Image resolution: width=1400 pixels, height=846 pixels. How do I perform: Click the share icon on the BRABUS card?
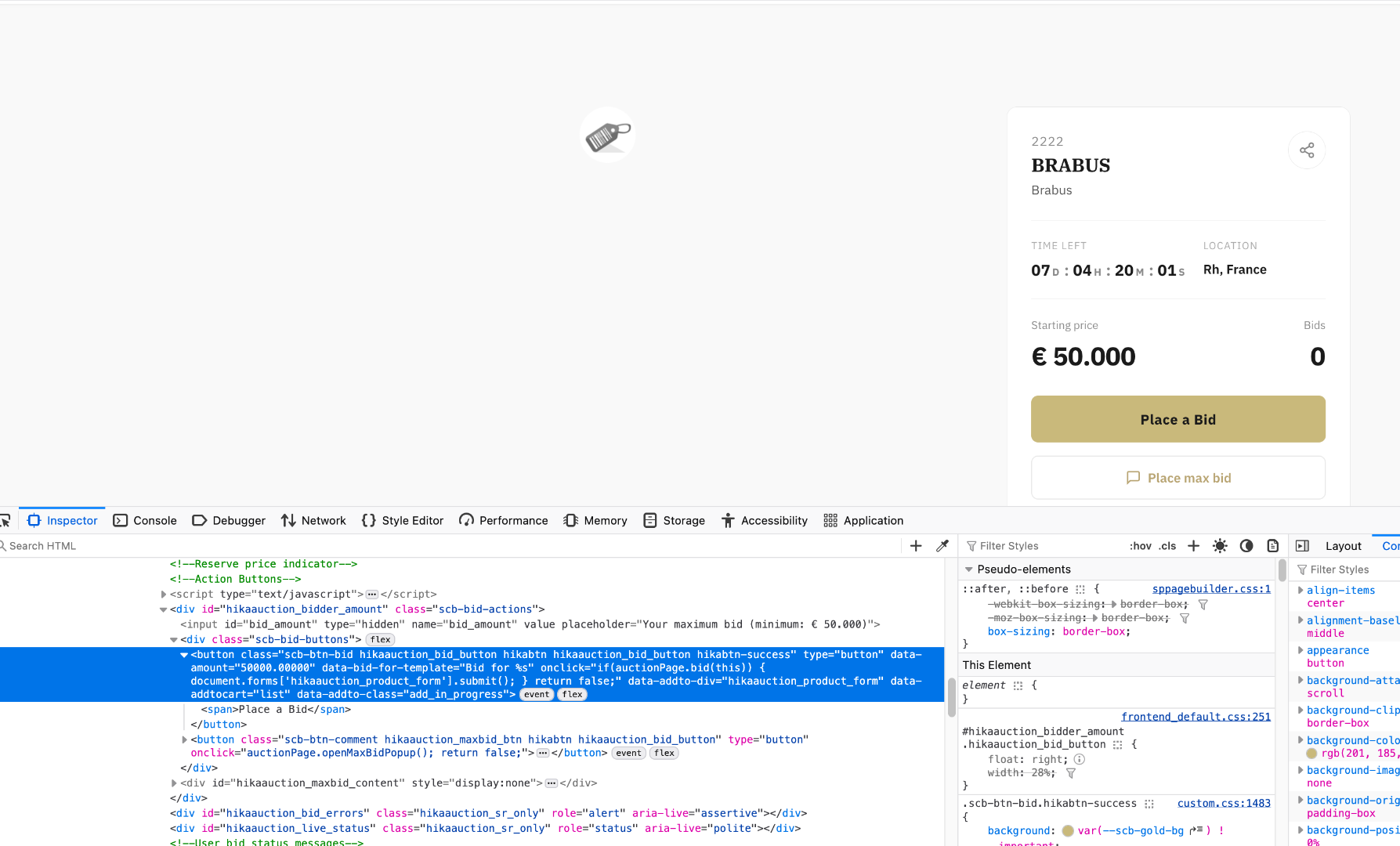pos(1307,150)
